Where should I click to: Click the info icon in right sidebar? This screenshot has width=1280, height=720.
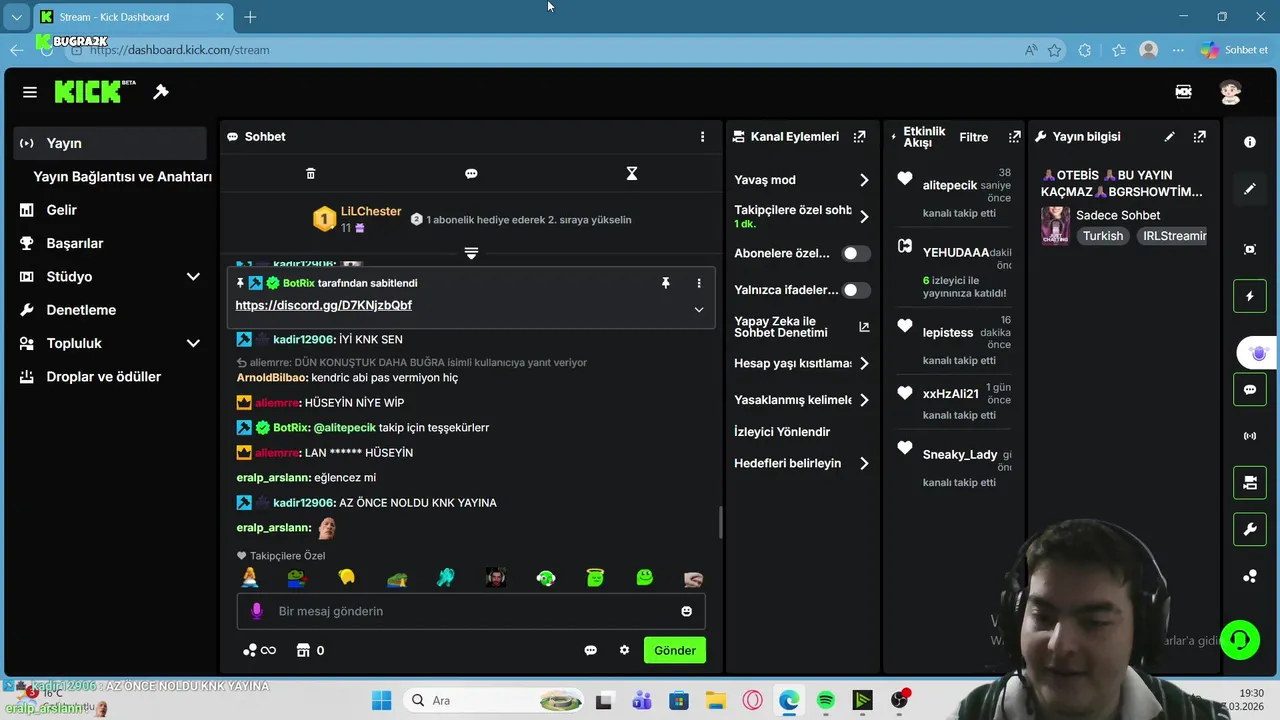[x=1249, y=142]
